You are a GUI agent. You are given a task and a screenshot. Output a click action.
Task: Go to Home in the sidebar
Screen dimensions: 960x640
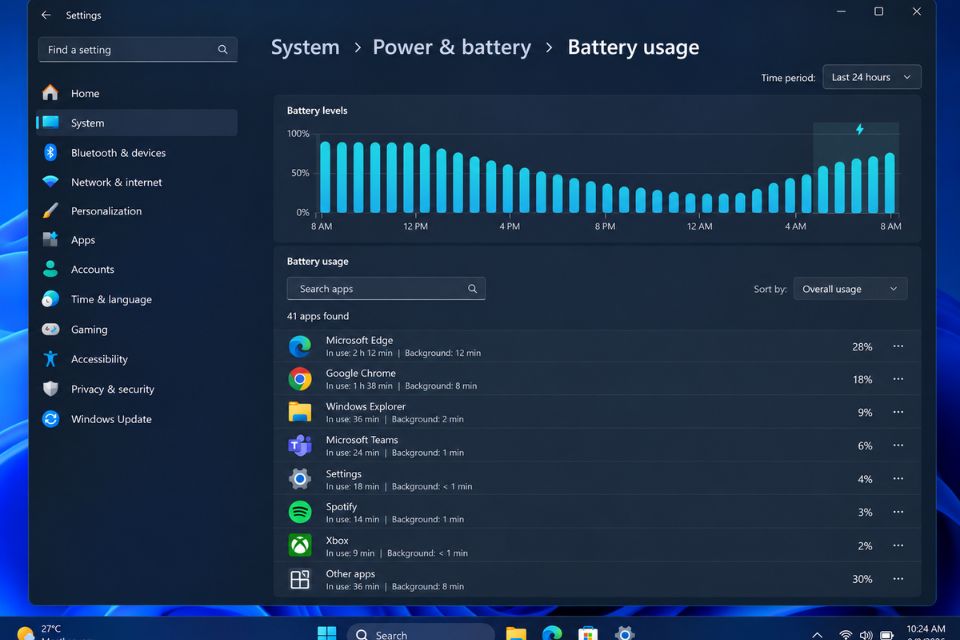[x=137, y=93]
